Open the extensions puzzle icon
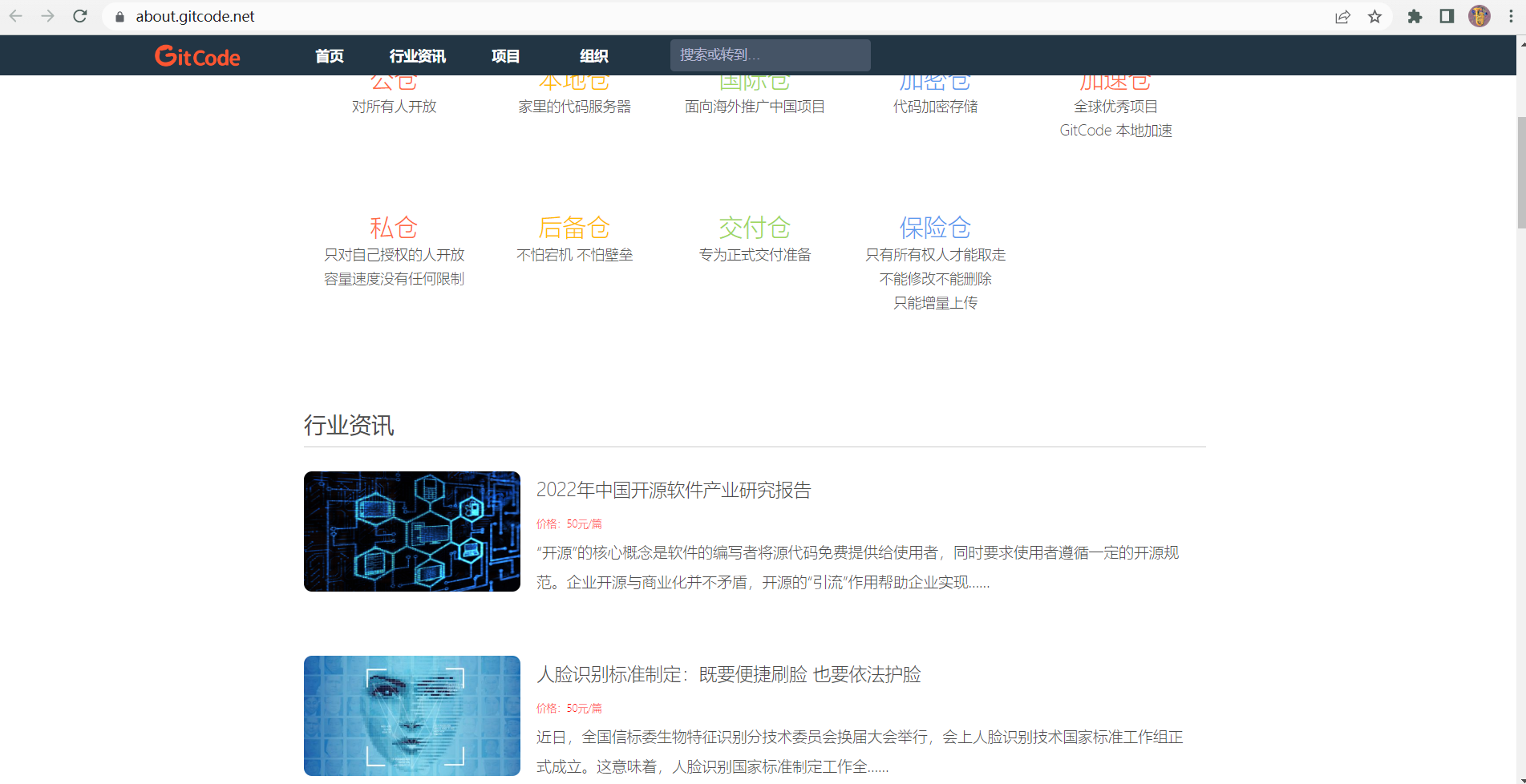 (x=1415, y=17)
